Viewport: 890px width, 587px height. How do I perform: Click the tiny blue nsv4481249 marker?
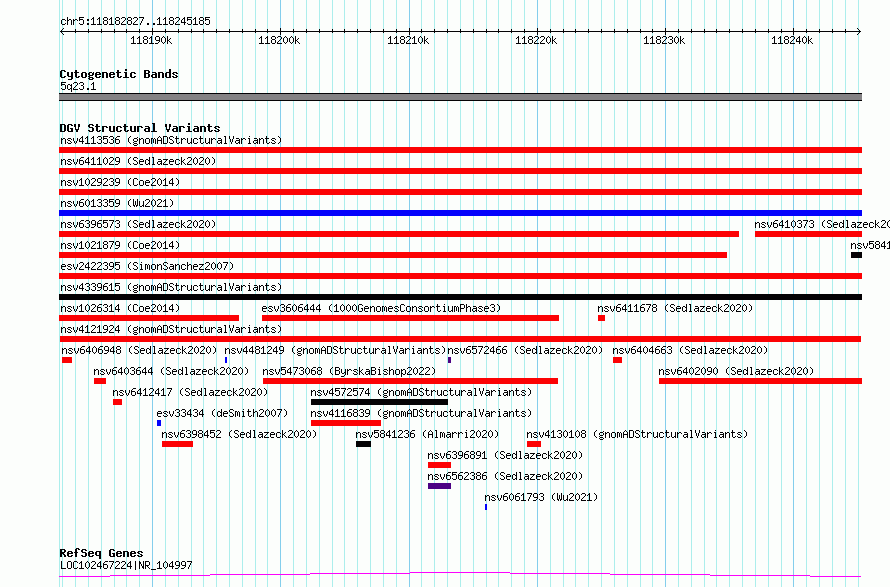tap(226, 360)
